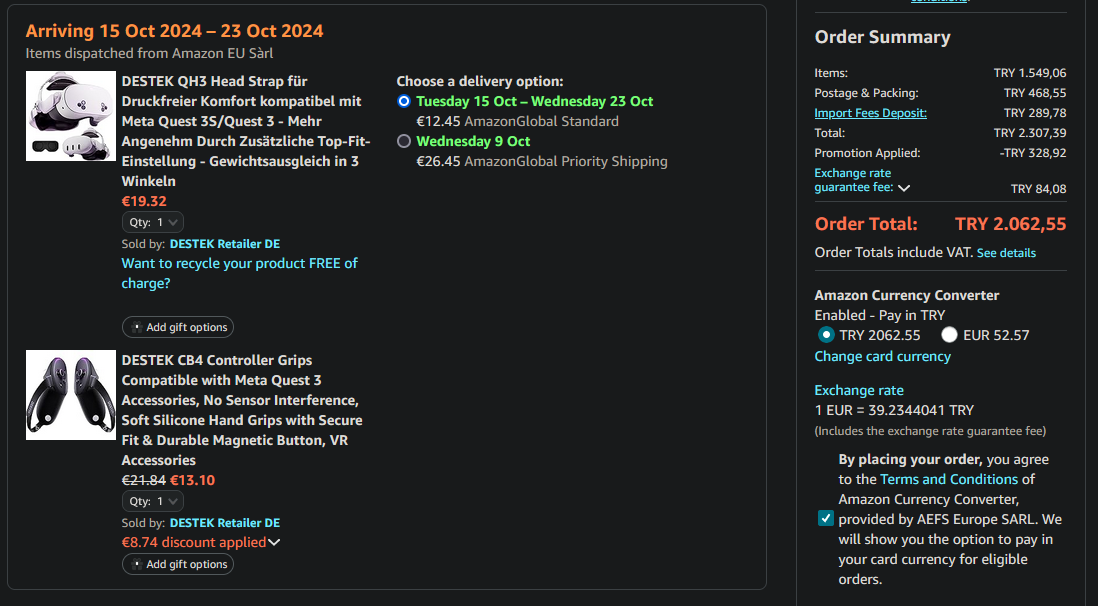This screenshot has height=606, width=1098.
Task: Choose pay in TRY 2062.55
Action: coord(826,335)
